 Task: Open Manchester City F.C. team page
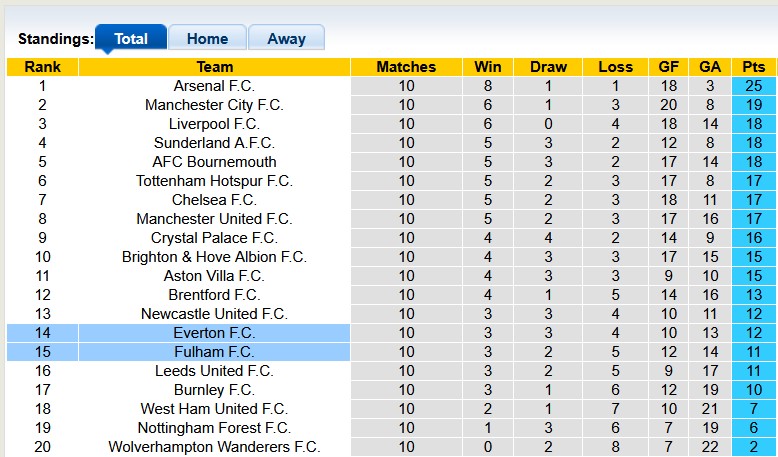(214, 105)
